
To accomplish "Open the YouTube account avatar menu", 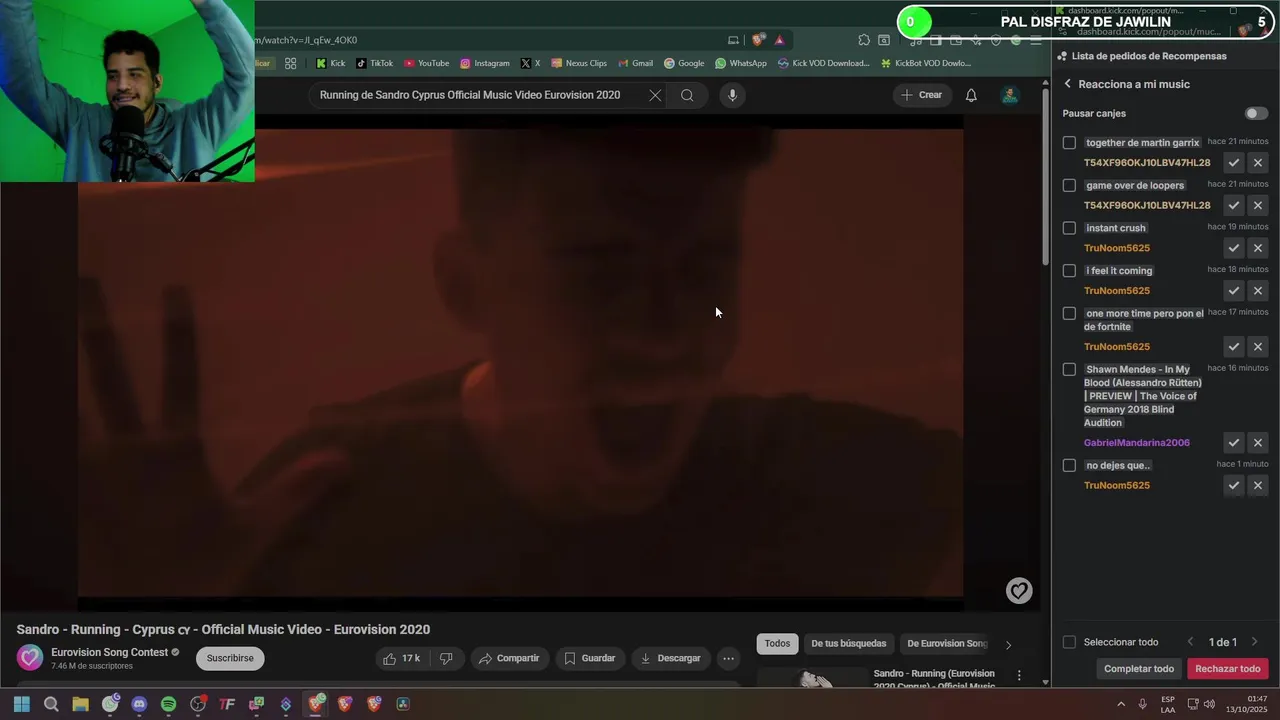I will point(1010,95).
